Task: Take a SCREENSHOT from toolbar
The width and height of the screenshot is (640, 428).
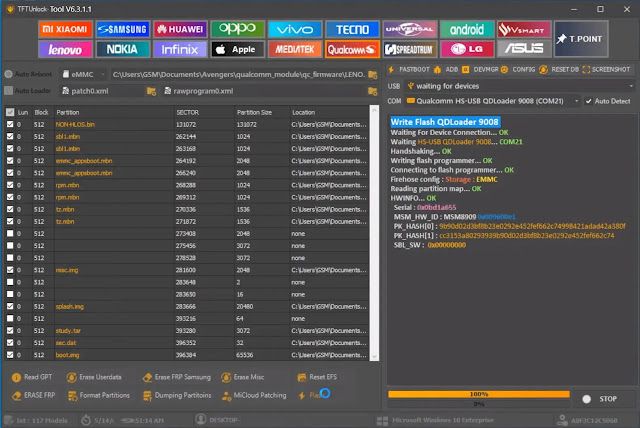Action: [607, 70]
